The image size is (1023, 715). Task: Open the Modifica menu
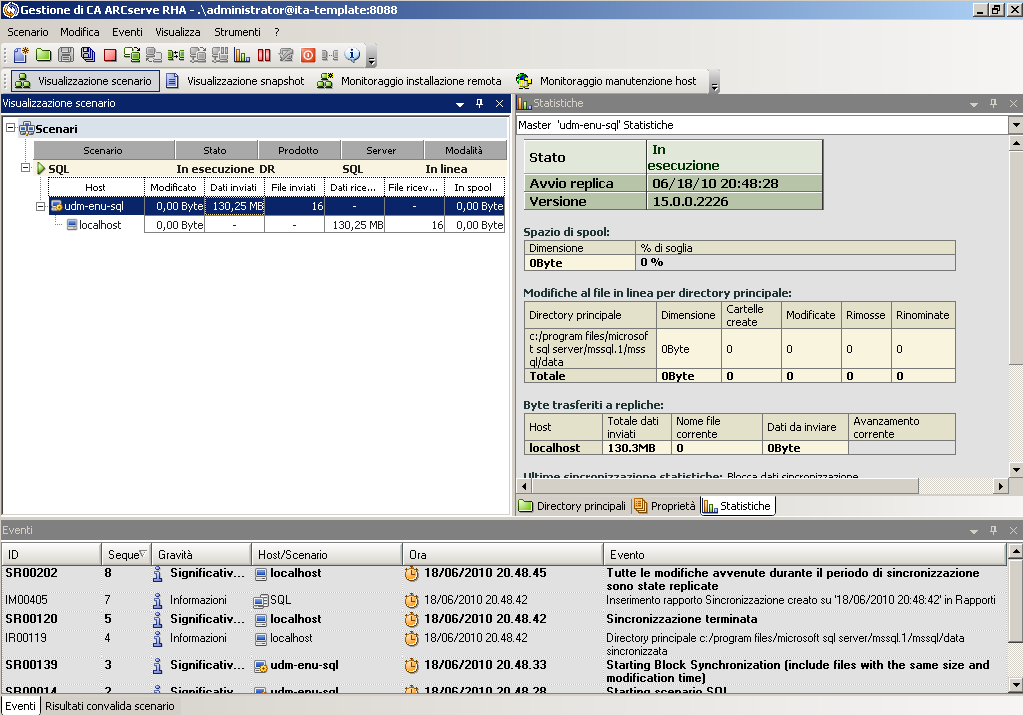click(80, 32)
